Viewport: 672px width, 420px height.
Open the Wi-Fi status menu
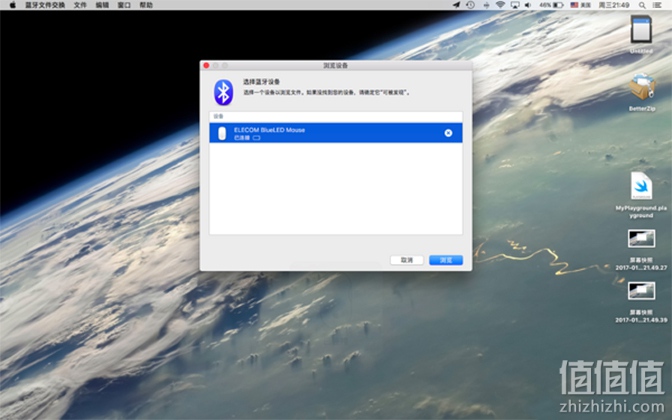tap(500, 5)
